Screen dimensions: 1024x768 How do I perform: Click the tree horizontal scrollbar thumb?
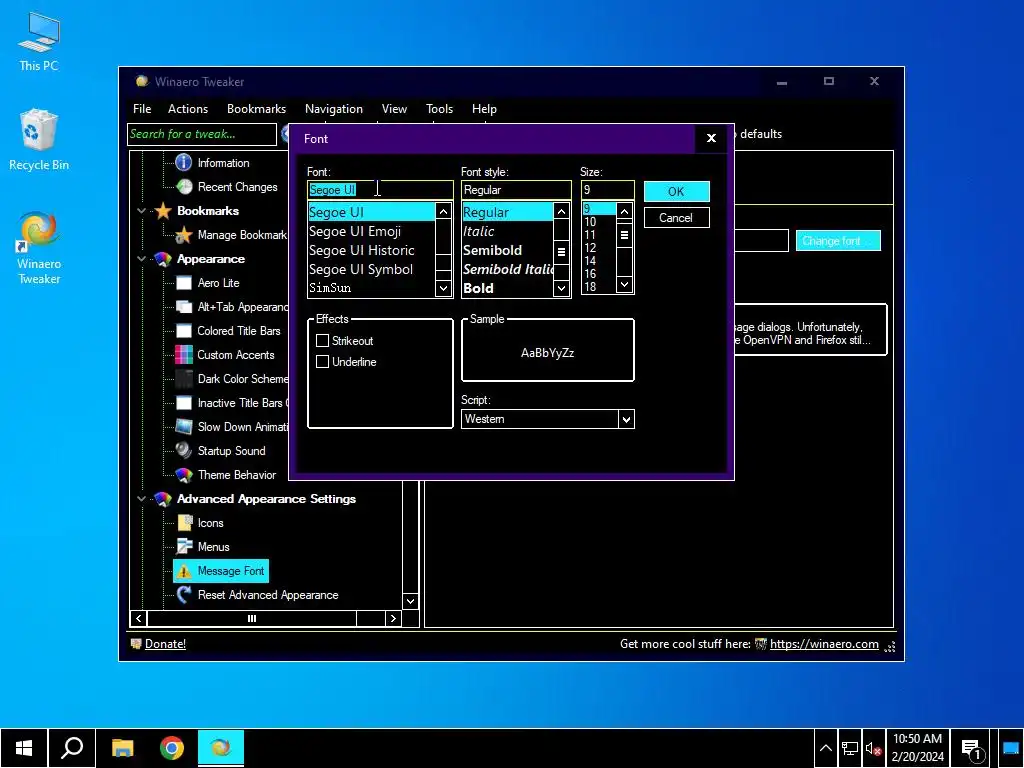click(252, 618)
